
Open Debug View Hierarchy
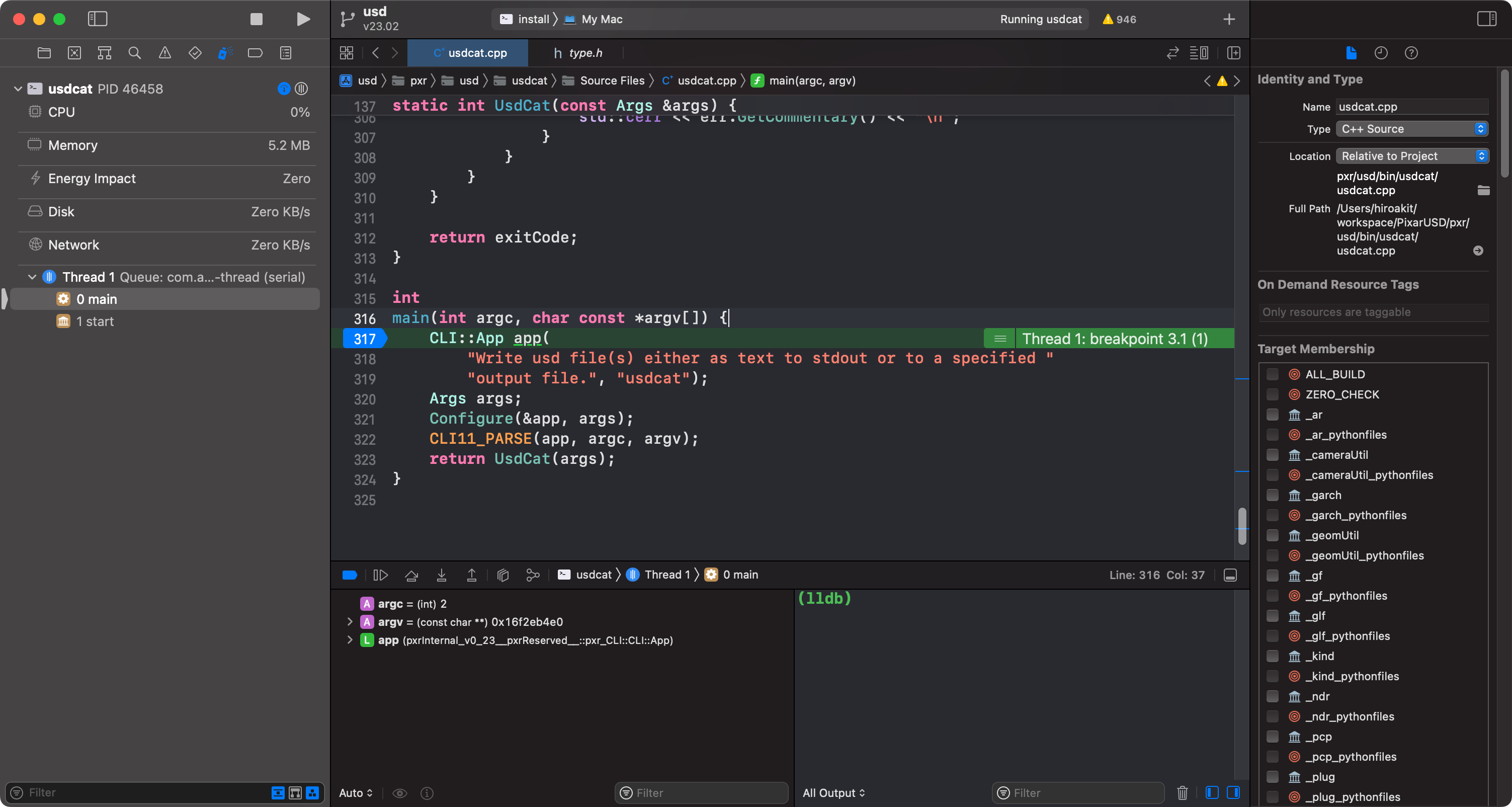tap(502, 575)
